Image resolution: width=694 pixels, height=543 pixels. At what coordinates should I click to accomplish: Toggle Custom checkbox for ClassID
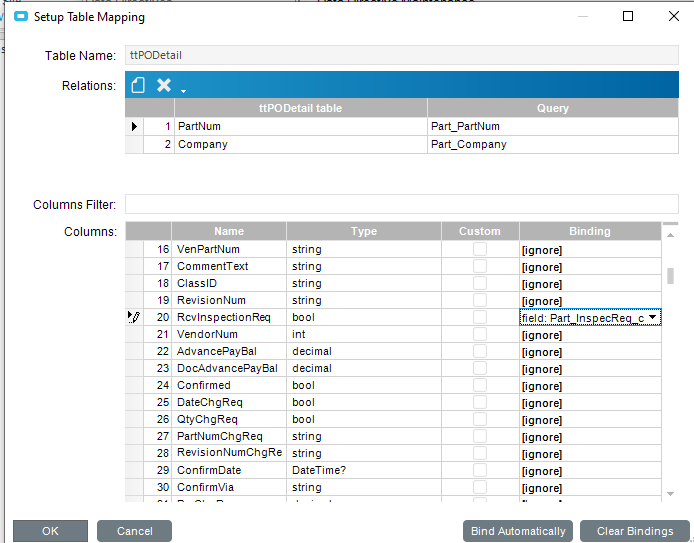pyautogui.click(x=480, y=283)
